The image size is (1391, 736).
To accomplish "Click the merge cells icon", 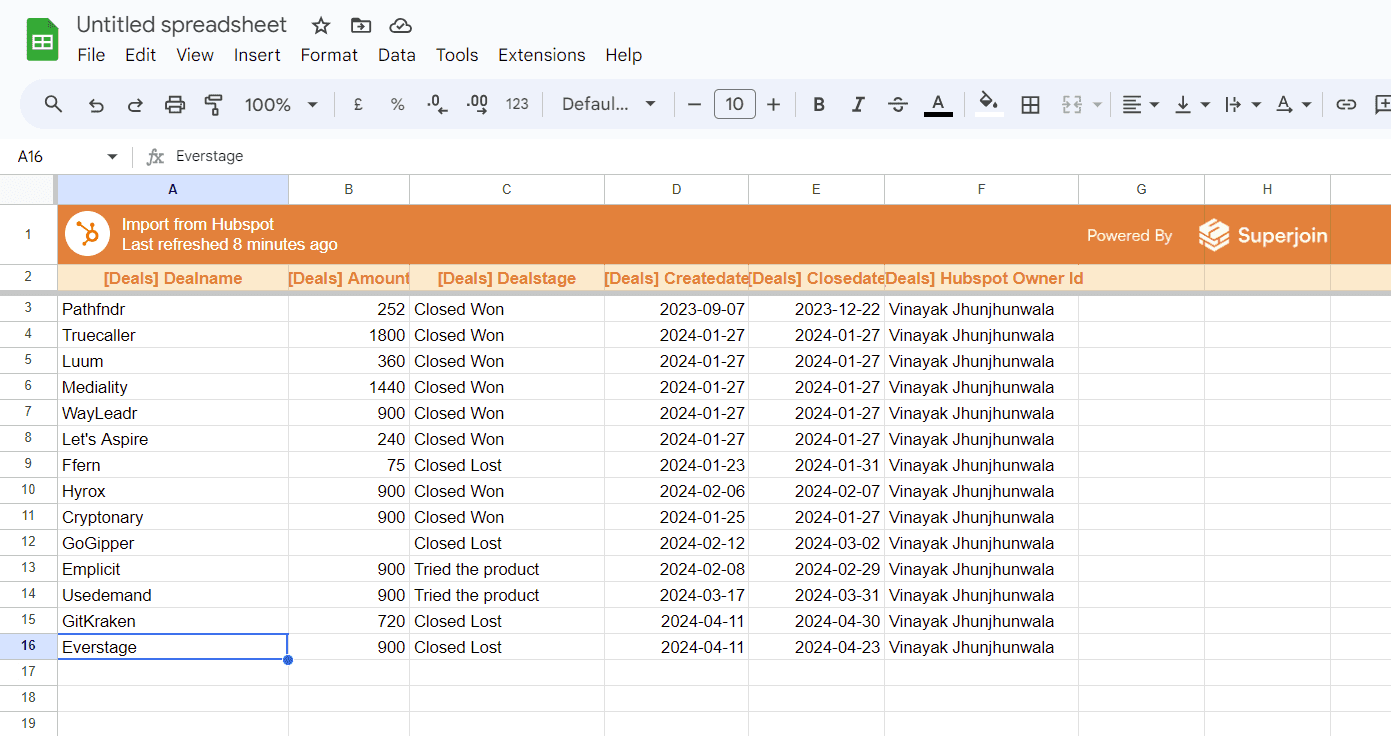I will (1072, 104).
